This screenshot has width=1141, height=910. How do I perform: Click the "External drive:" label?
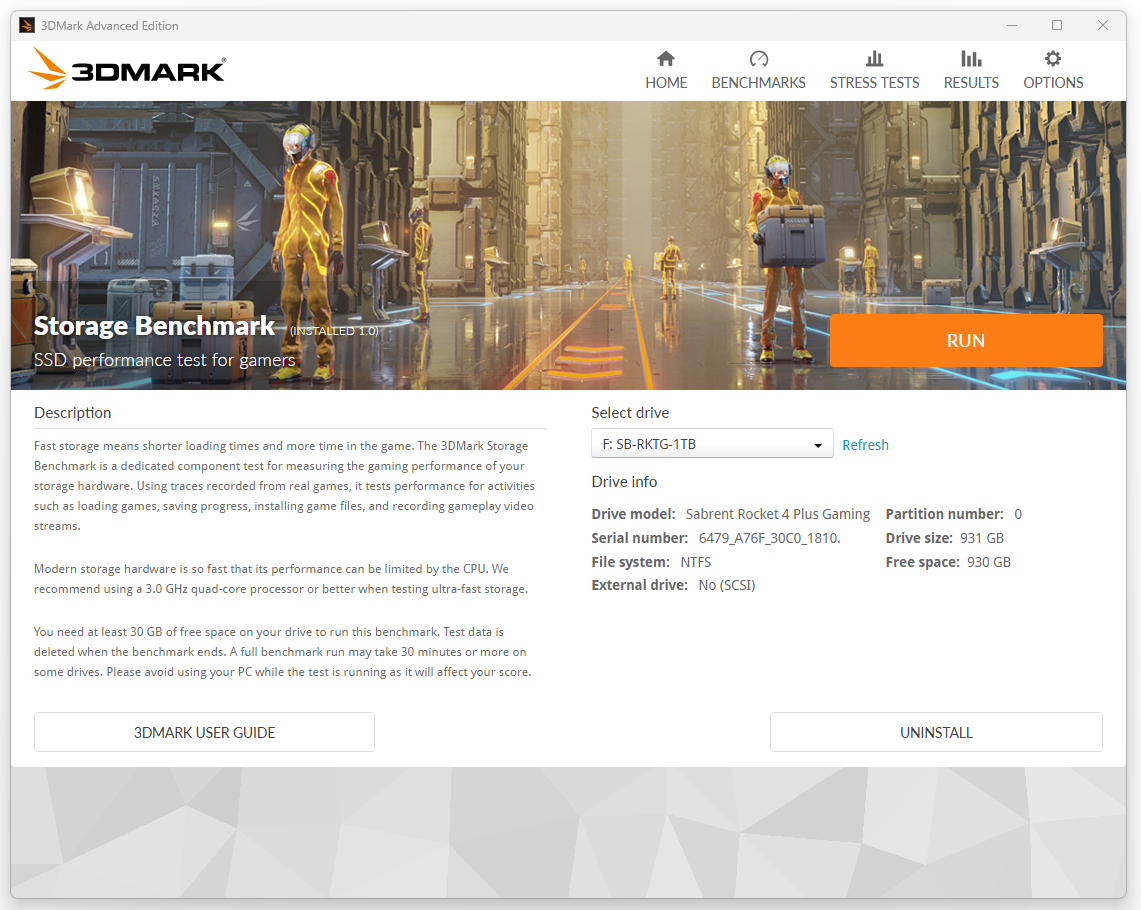tap(640, 586)
